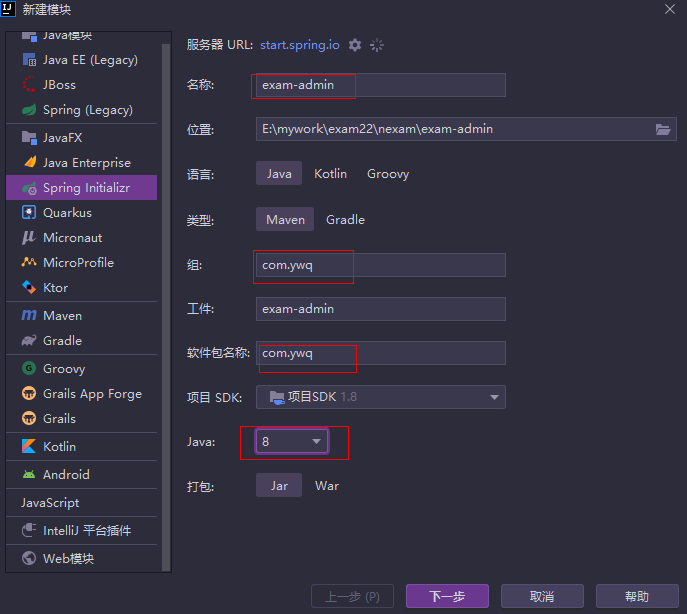Click the Kotlin K icon
687x614 pixels.
point(29,446)
